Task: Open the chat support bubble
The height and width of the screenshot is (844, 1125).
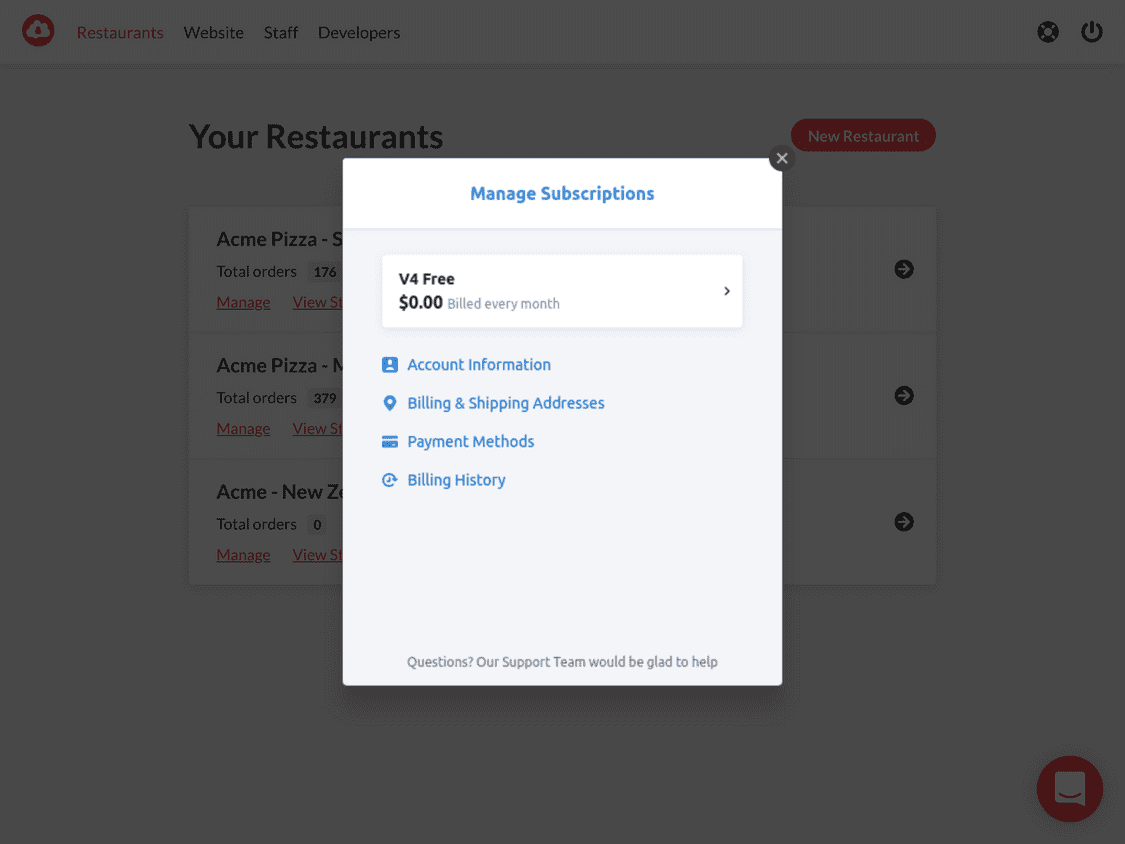Action: pyautogui.click(x=1069, y=788)
